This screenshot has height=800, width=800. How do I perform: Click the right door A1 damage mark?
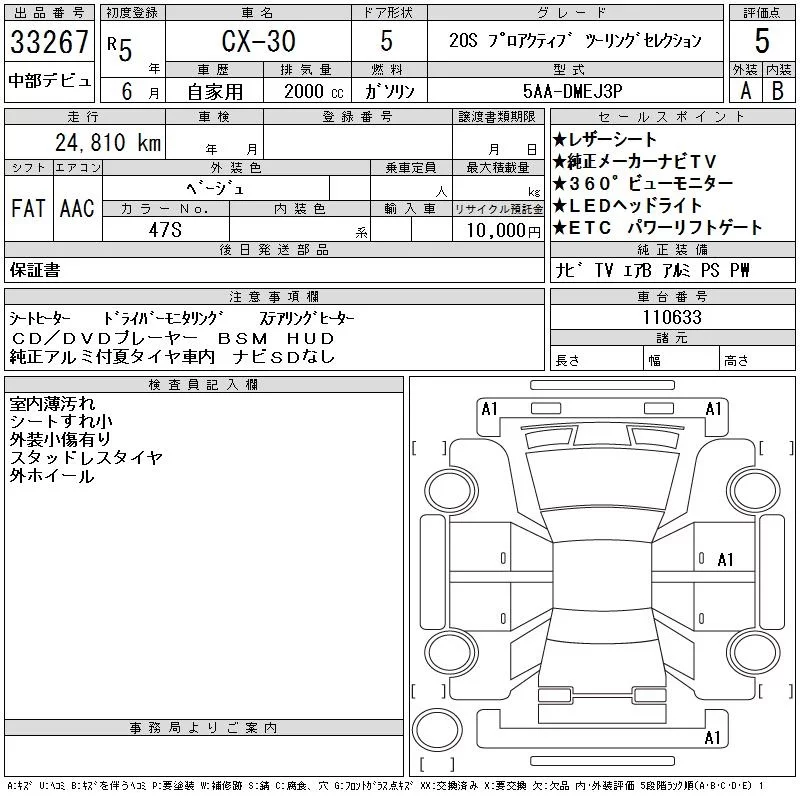coord(725,560)
